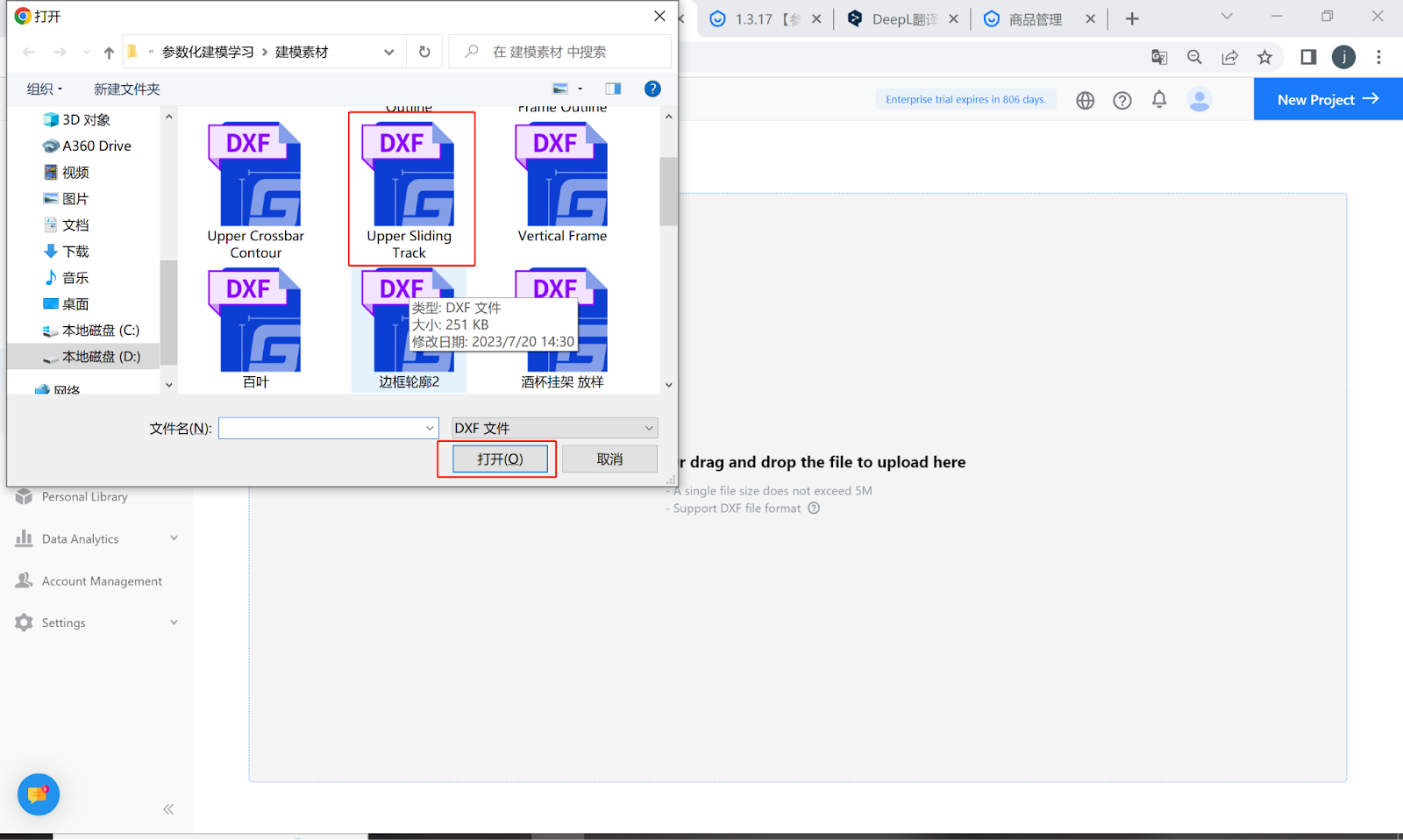Click 参数化建模学习 in the address path
Viewport: 1403px width, 840px height.
click(208, 52)
